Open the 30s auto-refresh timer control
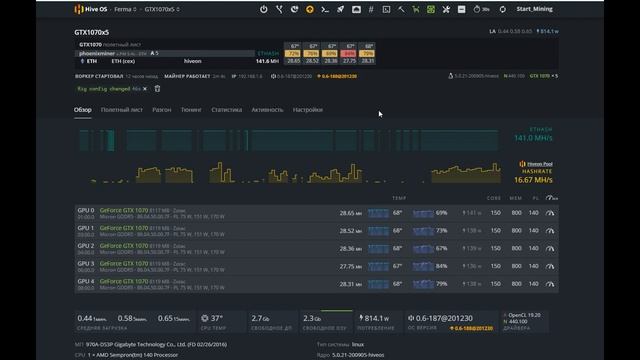The height and width of the screenshot is (360, 640). 481,9
